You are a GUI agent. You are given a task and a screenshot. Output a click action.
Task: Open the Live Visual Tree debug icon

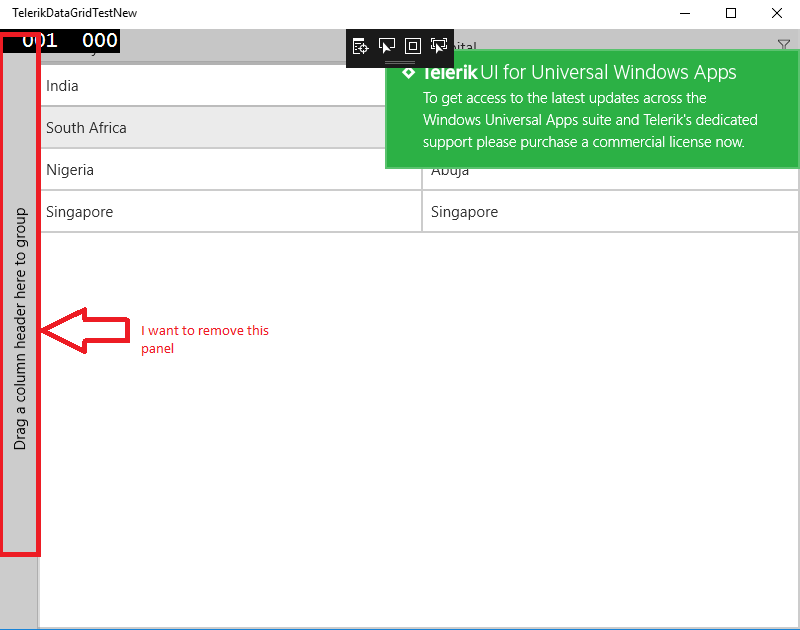360,46
